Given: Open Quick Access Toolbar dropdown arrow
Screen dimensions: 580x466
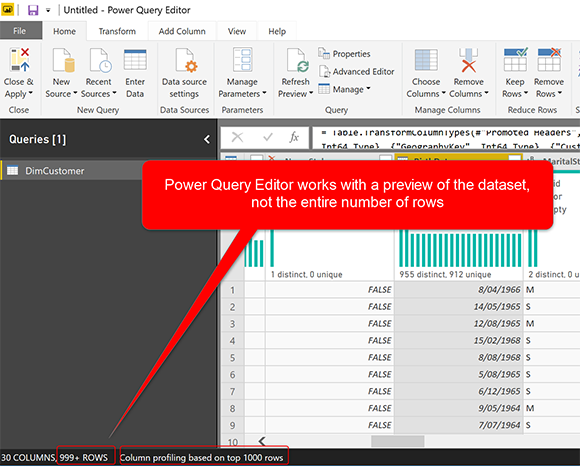Looking at the screenshot, I should pos(48,10).
